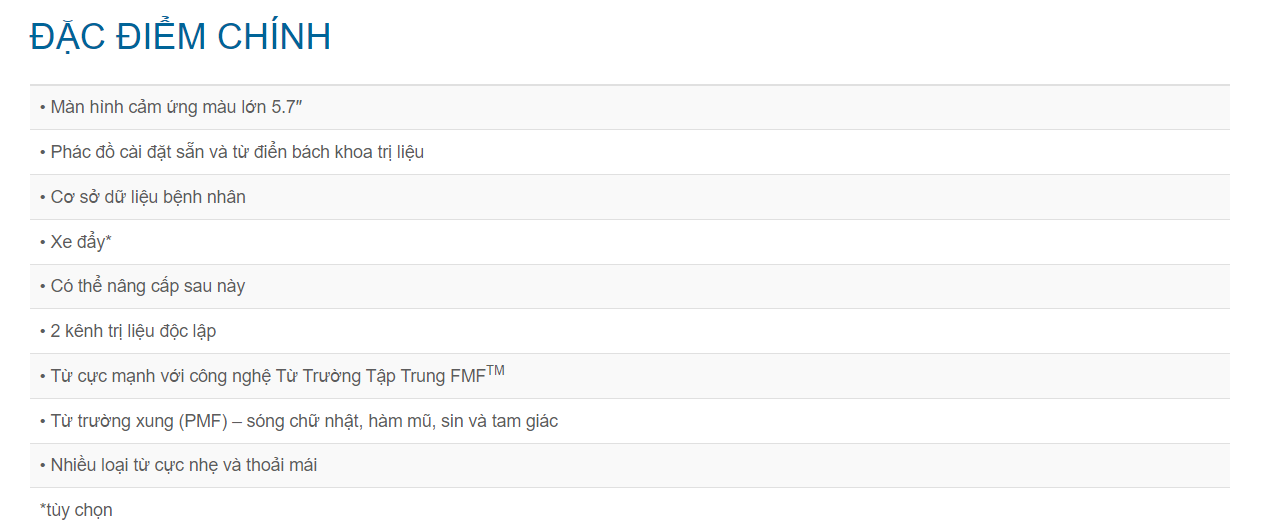
Task: Click the asterisk after "Xe đẩy"
Action: coord(108,240)
